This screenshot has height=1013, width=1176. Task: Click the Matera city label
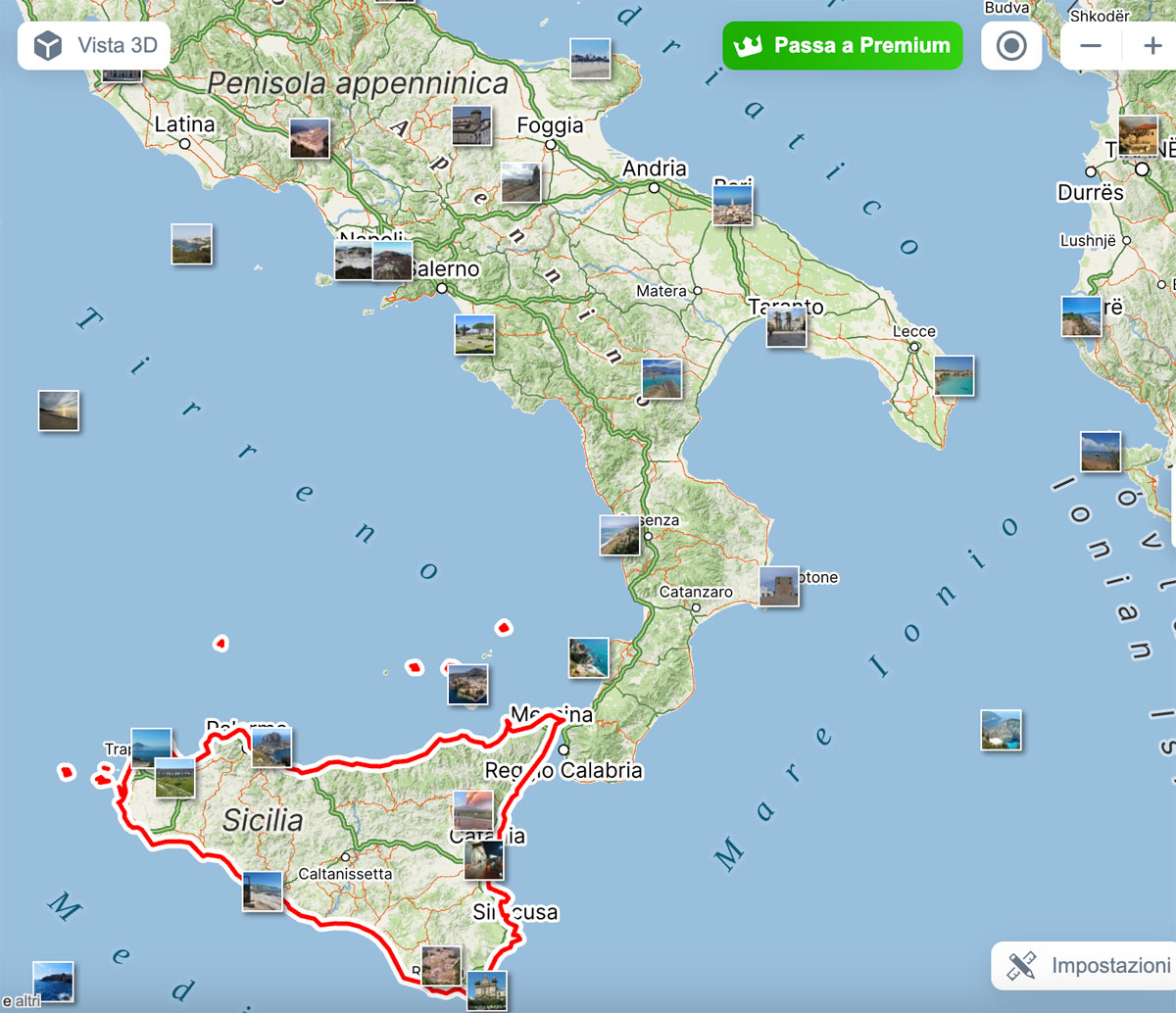pyautogui.click(x=661, y=291)
